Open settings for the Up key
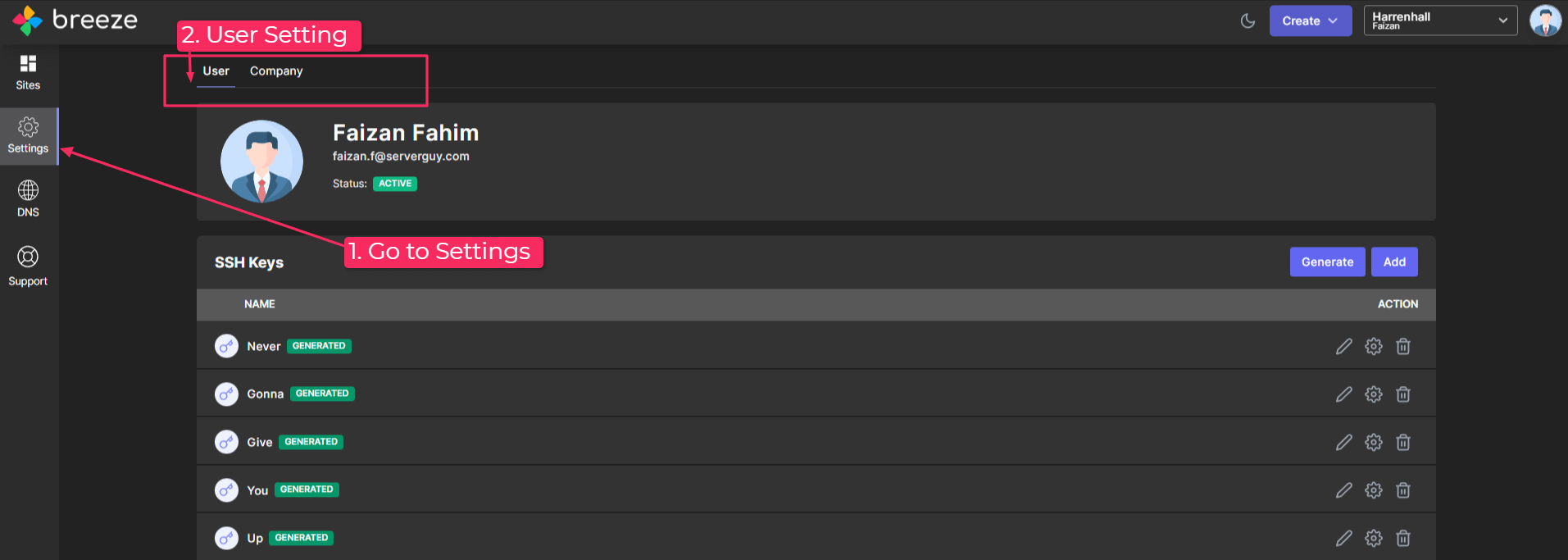Image resolution: width=1568 pixels, height=560 pixels. click(1374, 539)
